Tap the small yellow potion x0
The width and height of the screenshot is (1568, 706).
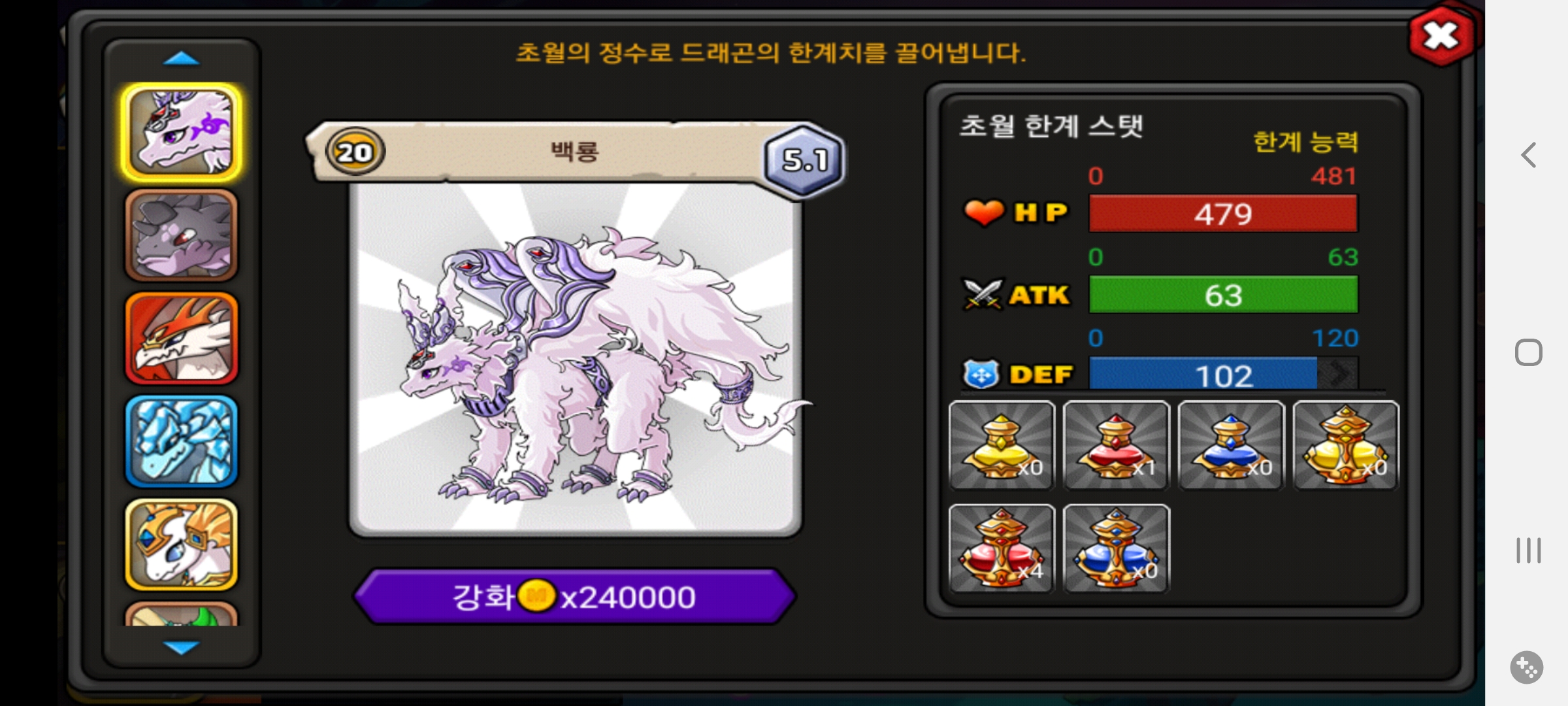pos(1002,445)
